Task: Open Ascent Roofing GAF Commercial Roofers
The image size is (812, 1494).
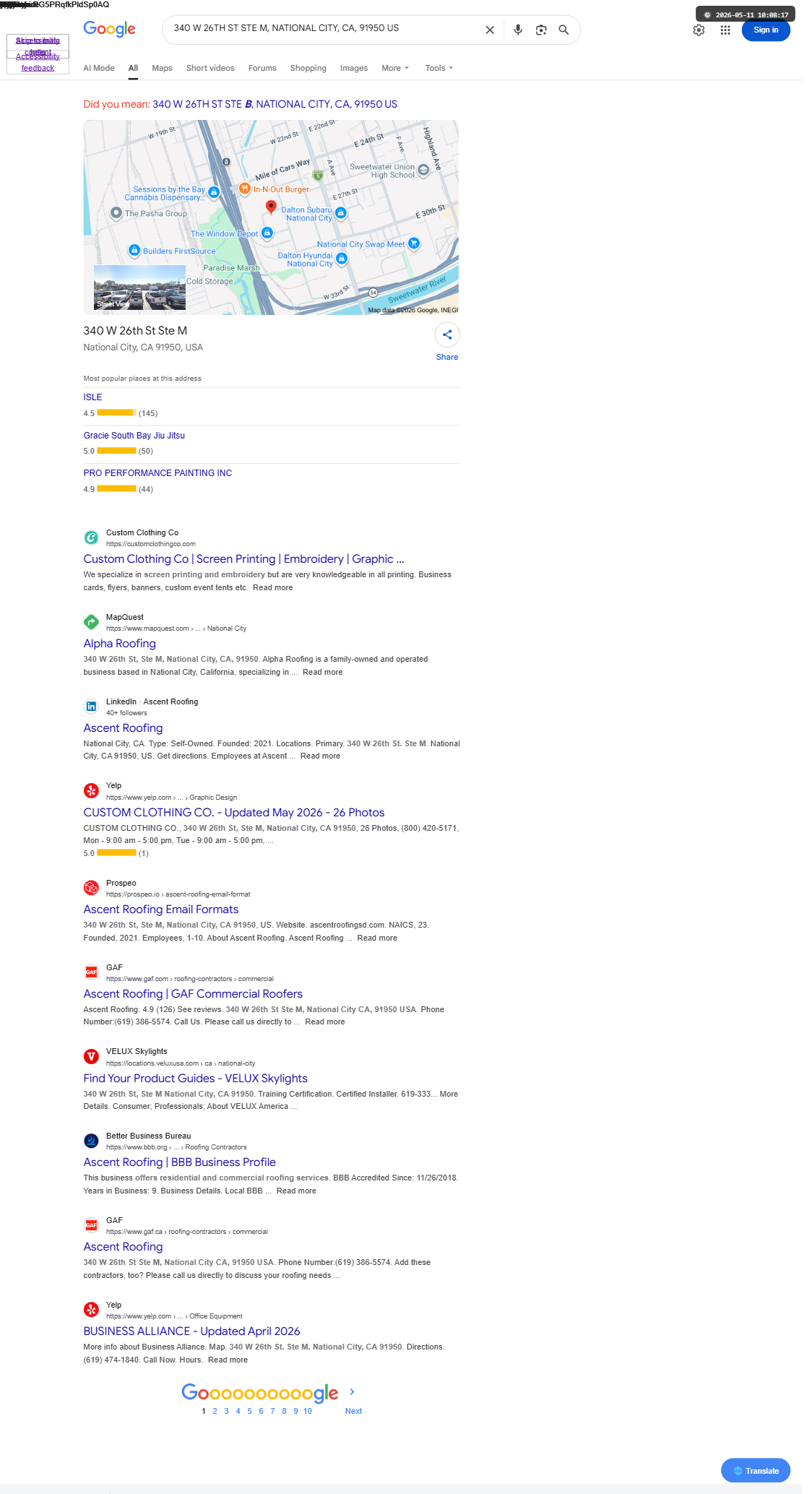Action: point(193,994)
